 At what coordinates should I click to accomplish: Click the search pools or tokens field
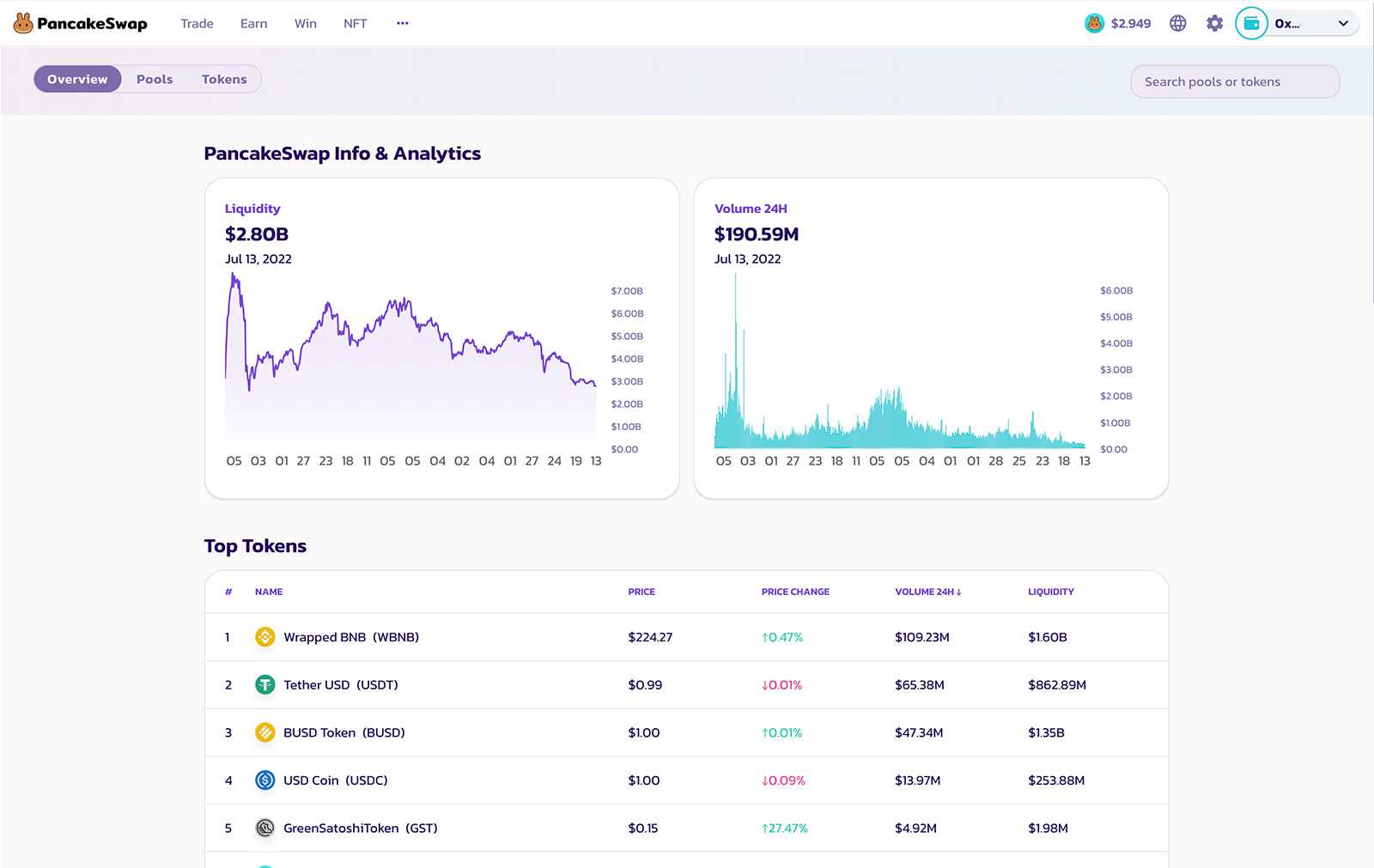1234,82
